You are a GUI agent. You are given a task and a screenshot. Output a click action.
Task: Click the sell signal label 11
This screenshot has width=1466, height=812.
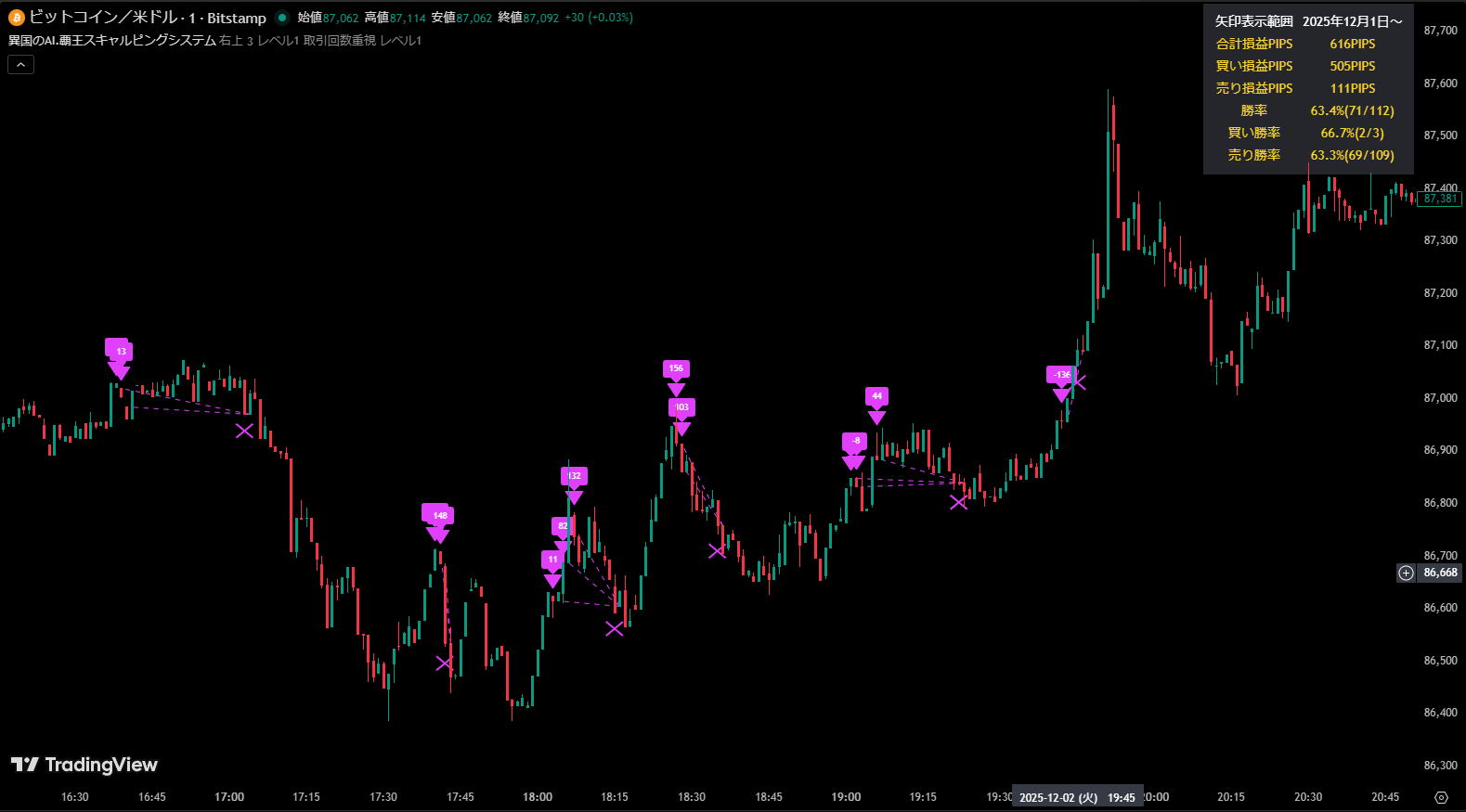(552, 560)
